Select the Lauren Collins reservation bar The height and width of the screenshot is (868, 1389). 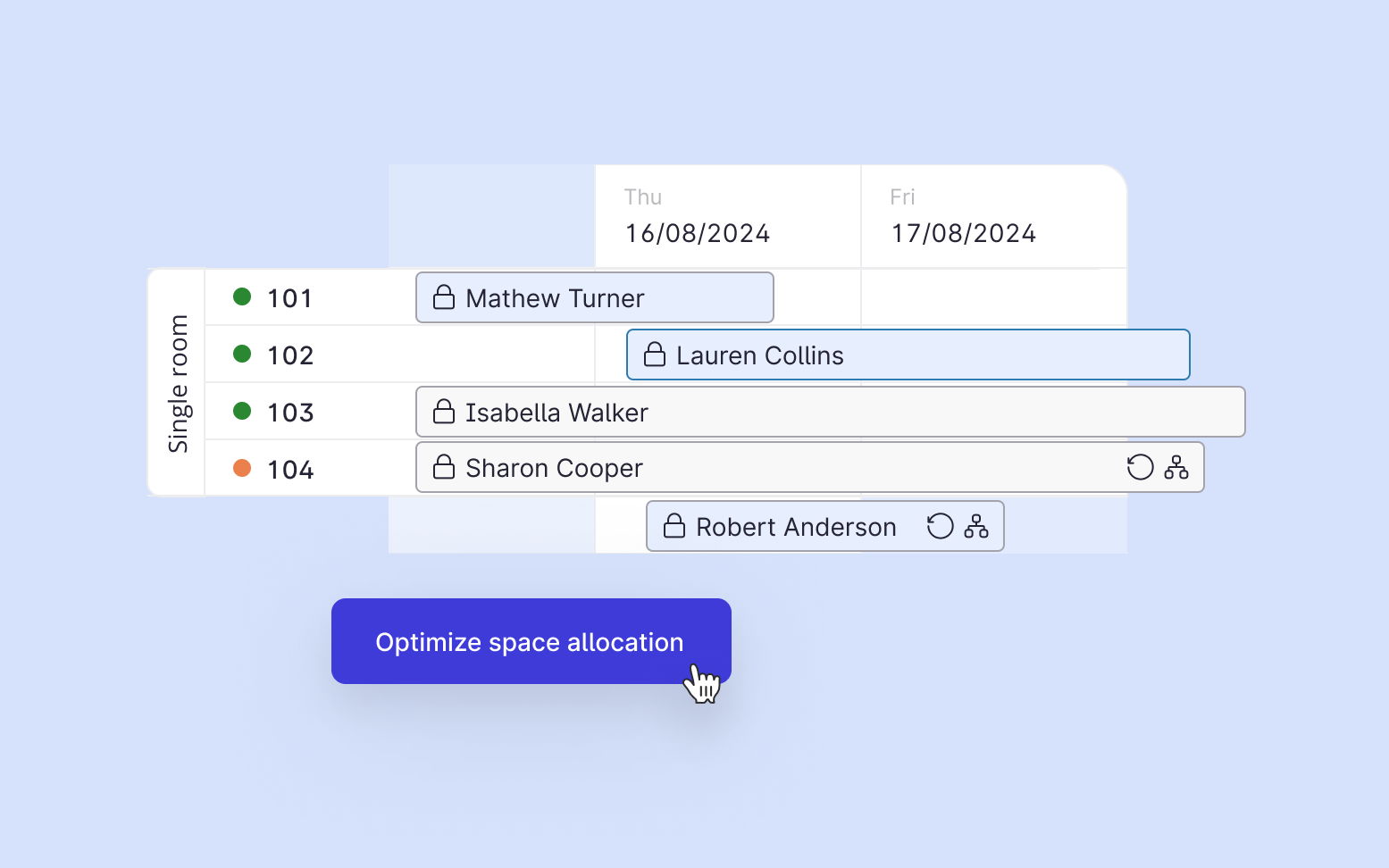pos(908,355)
